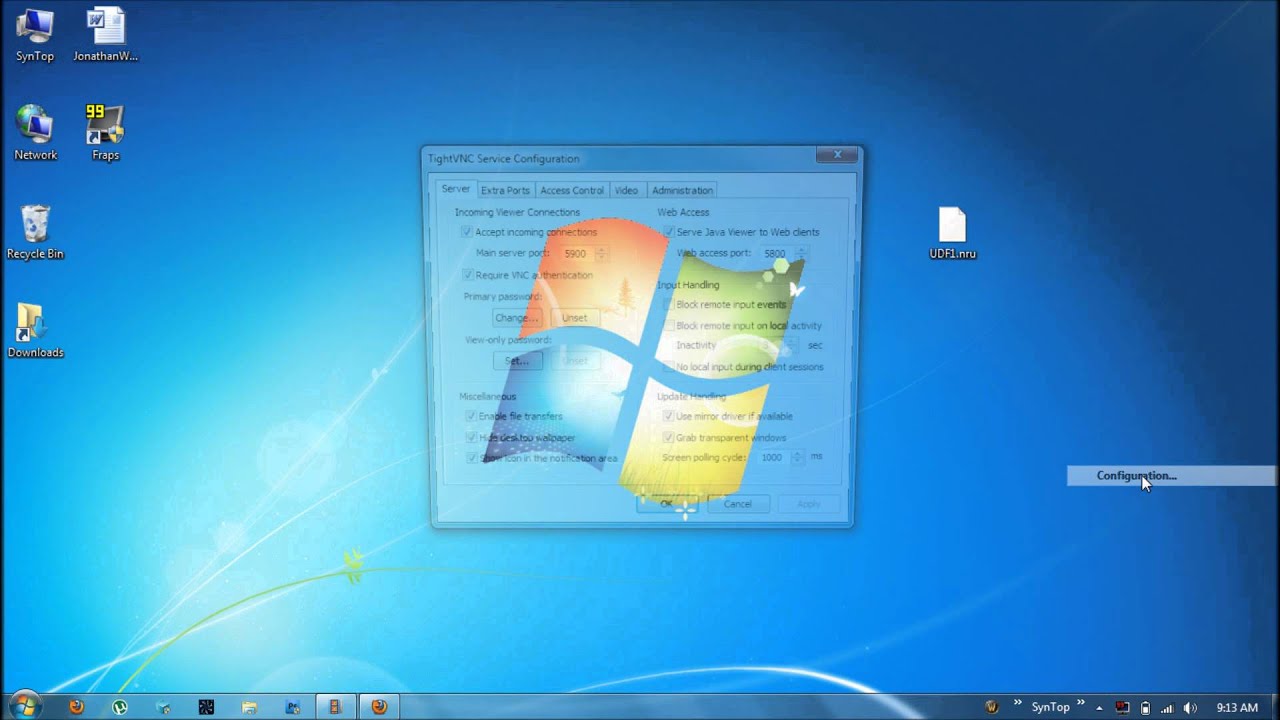Toggle Accept incoming connections checkbox
This screenshot has height=720, width=1280.
click(x=467, y=232)
